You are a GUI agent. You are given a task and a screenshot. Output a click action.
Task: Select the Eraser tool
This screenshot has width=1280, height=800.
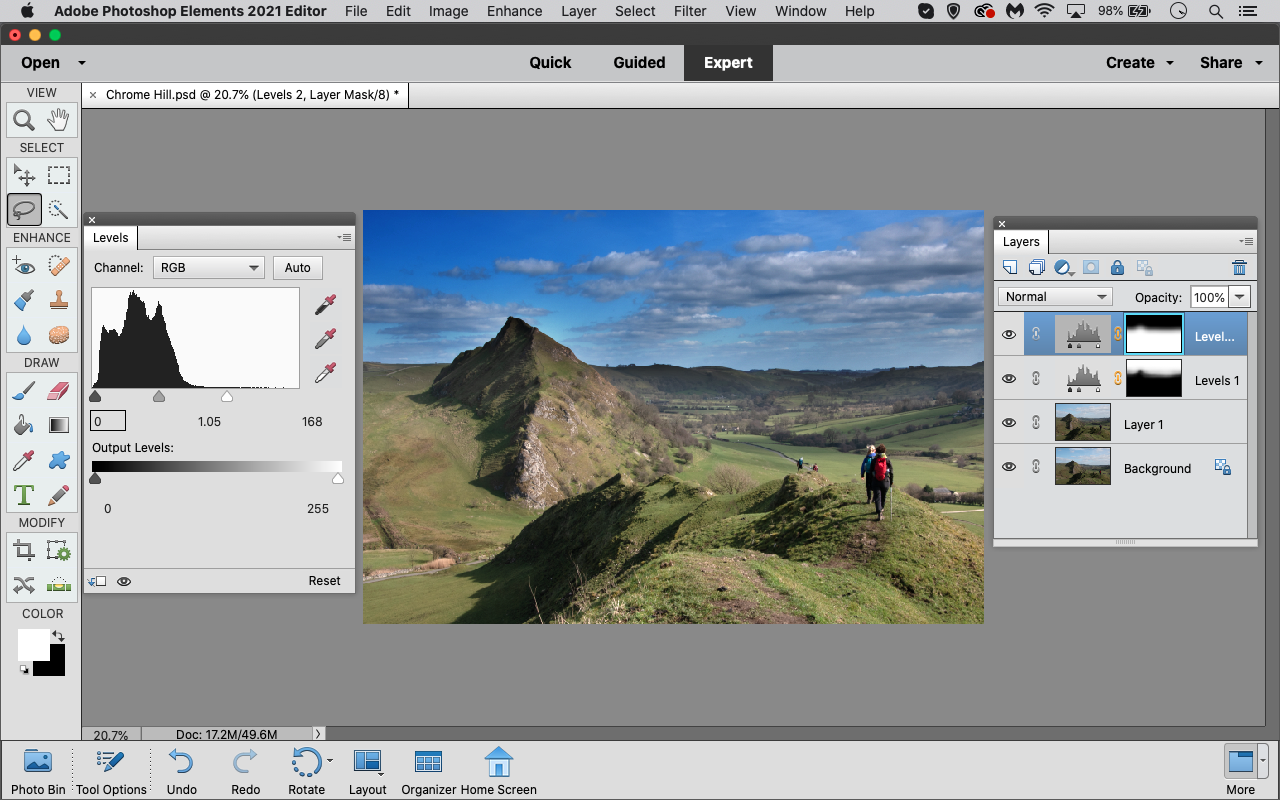59,391
